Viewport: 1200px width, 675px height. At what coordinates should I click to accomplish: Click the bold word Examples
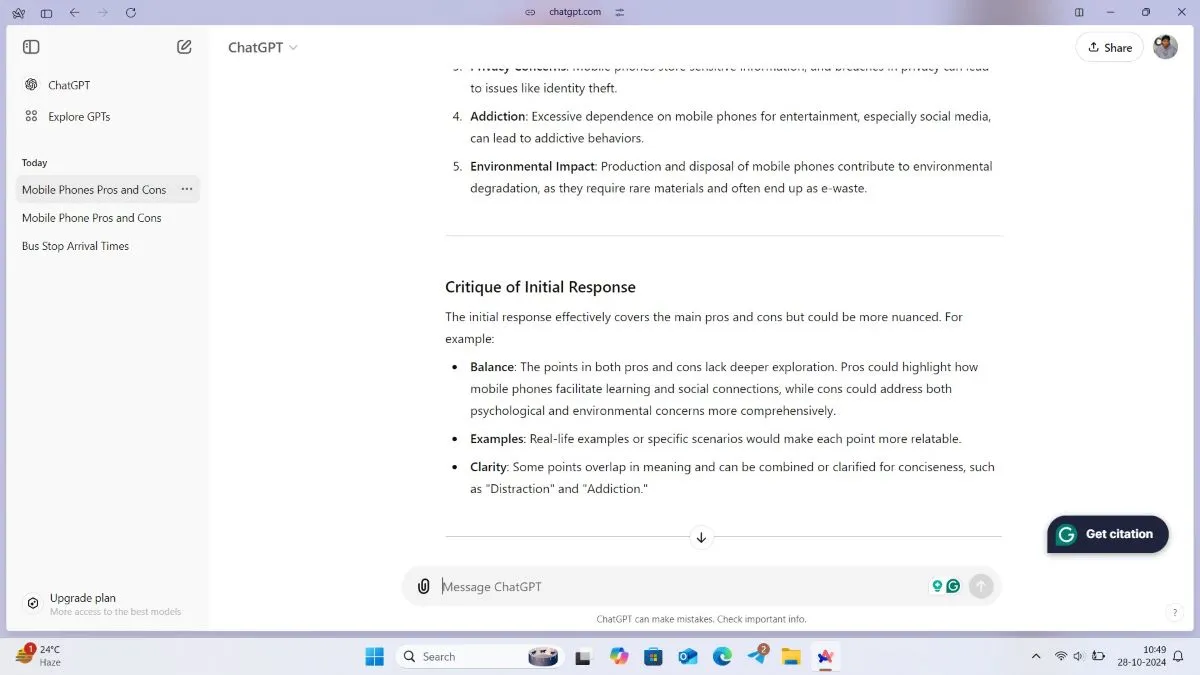pyautogui.click(x=497, y=439)
